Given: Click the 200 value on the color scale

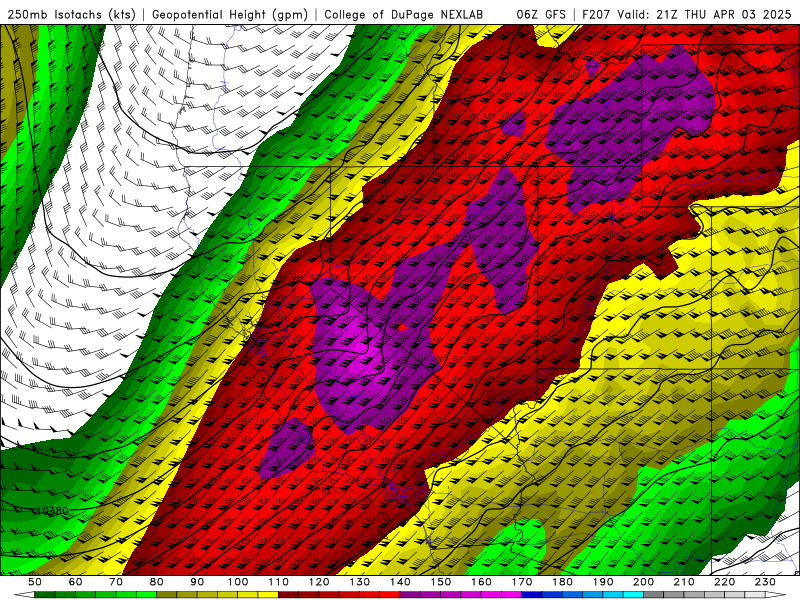Looking at the screenshot, I should 643,582.
